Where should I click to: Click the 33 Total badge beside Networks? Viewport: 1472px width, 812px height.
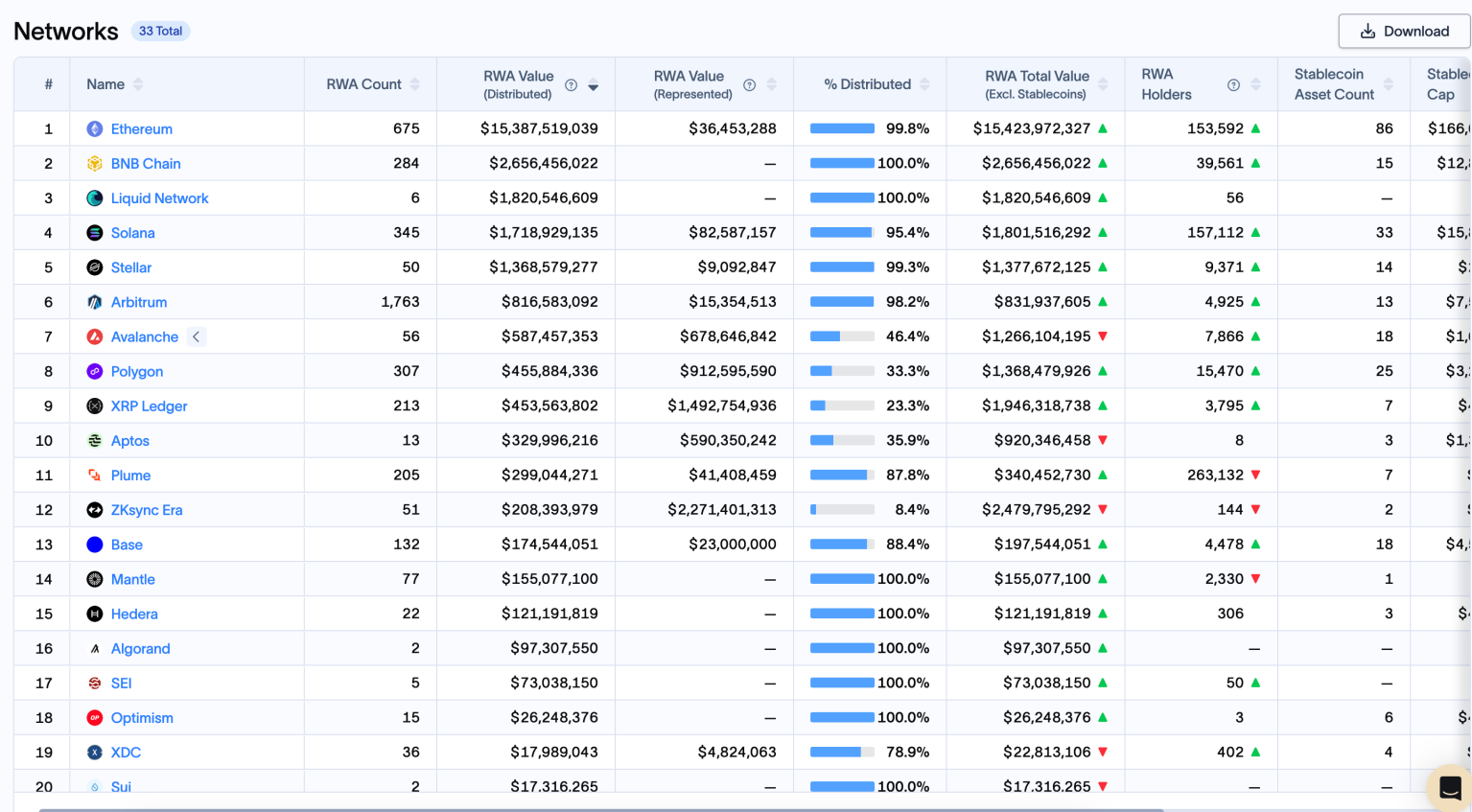click(x=160, y=31)
